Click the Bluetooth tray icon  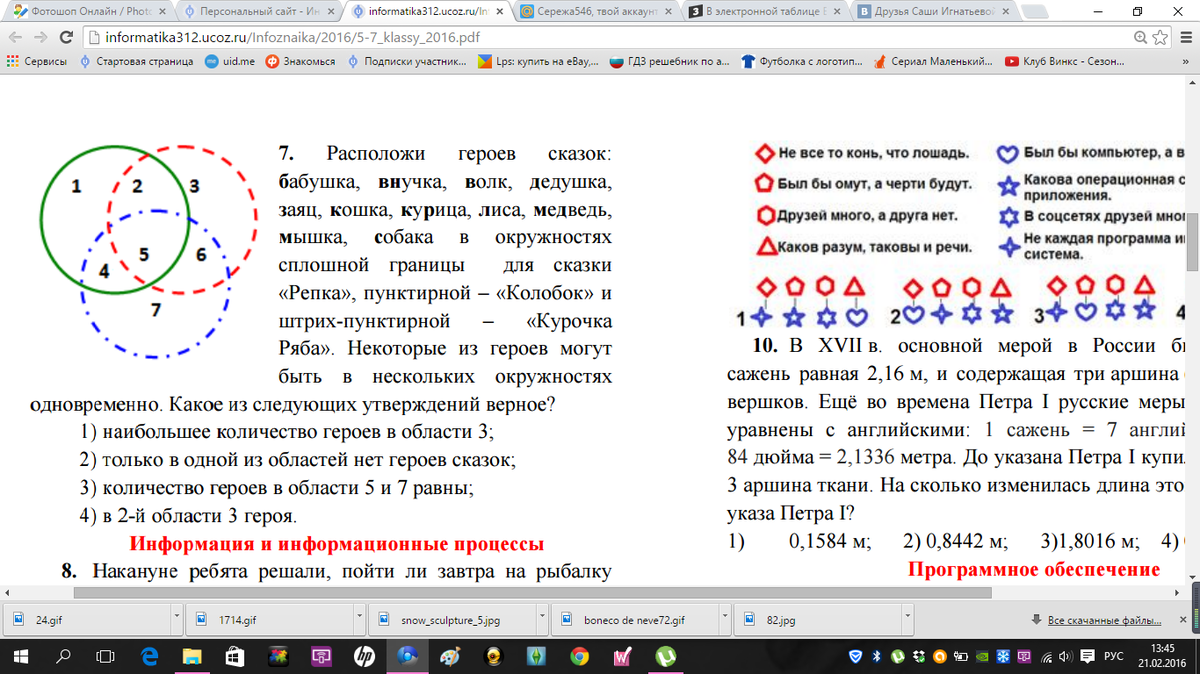pos(875,657)
